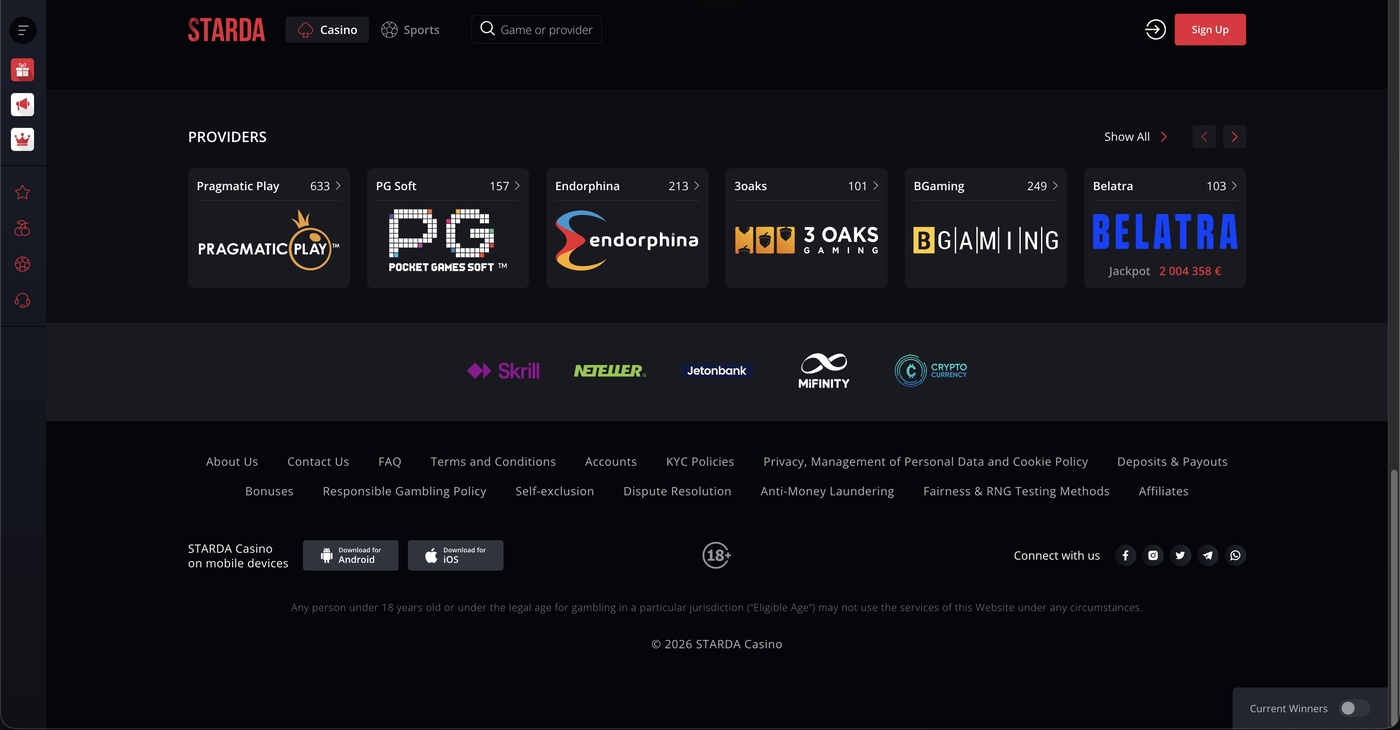Open the Anti-Money Laundering link
Screen dimensions: 1400x730
(827, 492)
